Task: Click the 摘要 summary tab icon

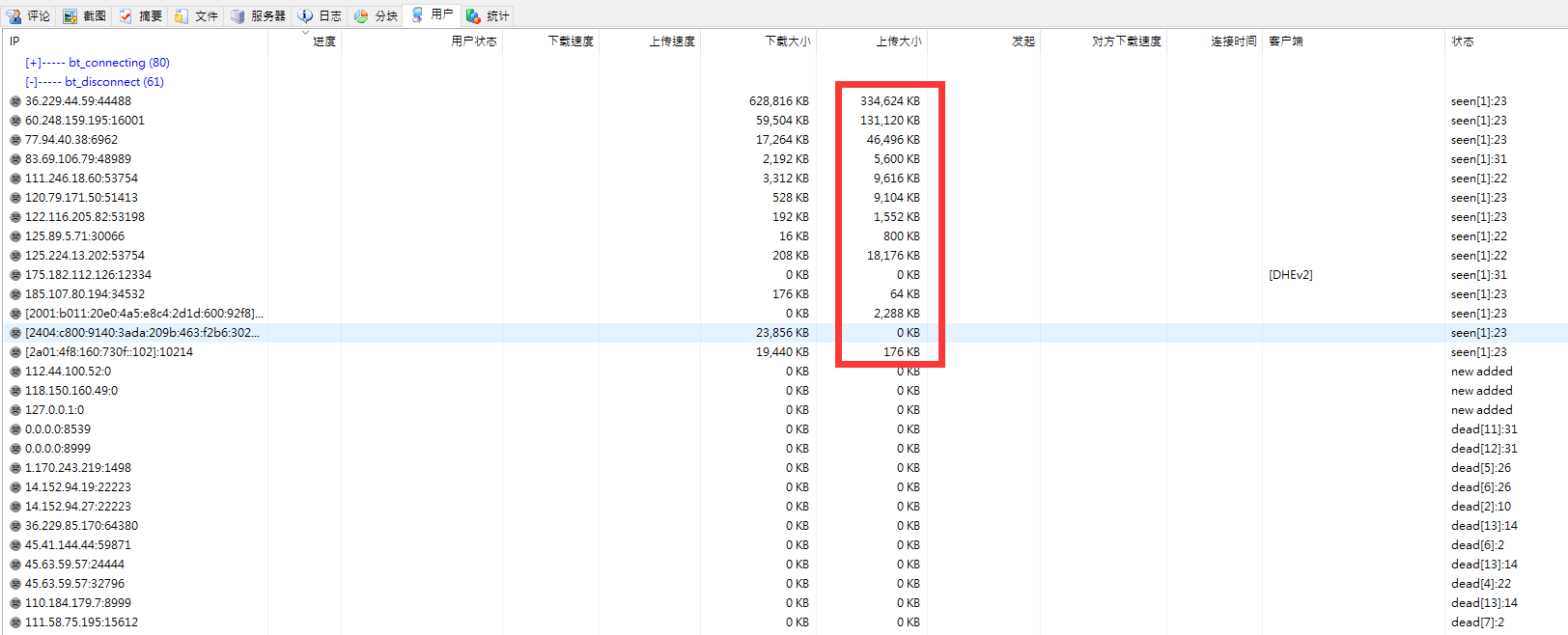Action: [x=126, y=15]
